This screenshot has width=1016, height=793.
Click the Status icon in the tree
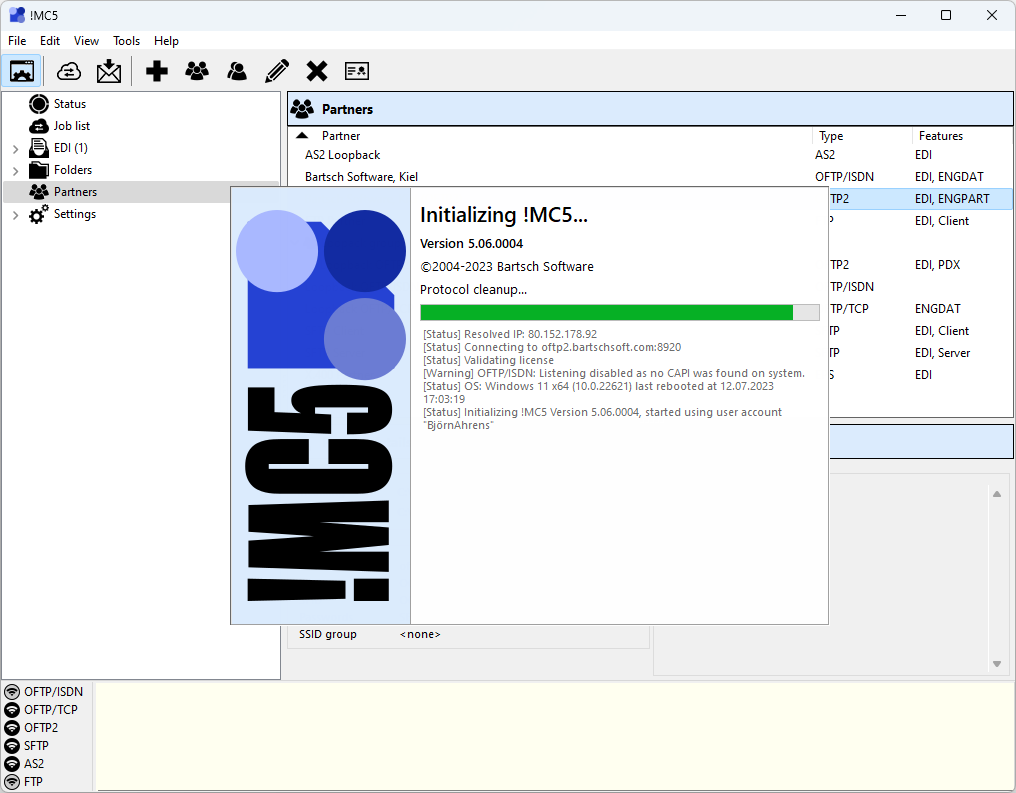pyautogui.click(x=39, y=104)
